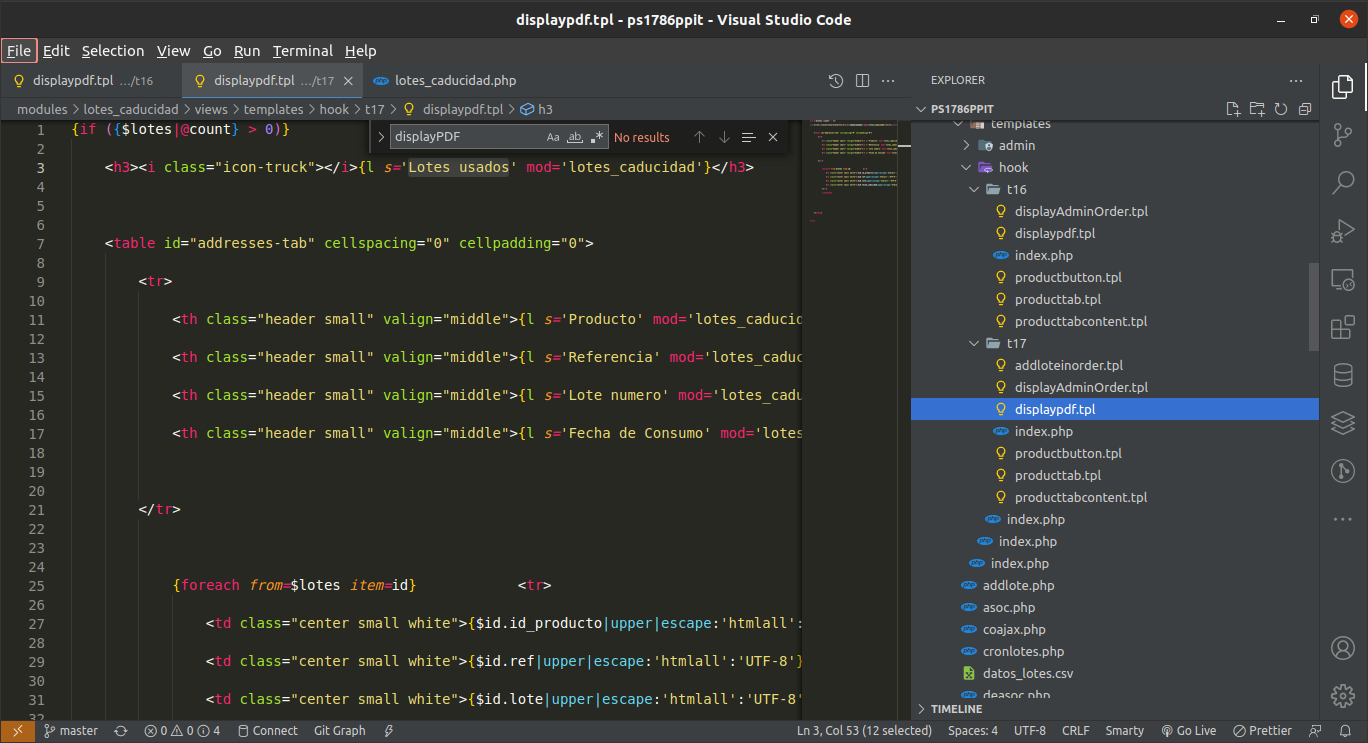The image size is (1368, 743).
Task: Toggle Match Whole Word in find widget
Action: click(575, 137)
